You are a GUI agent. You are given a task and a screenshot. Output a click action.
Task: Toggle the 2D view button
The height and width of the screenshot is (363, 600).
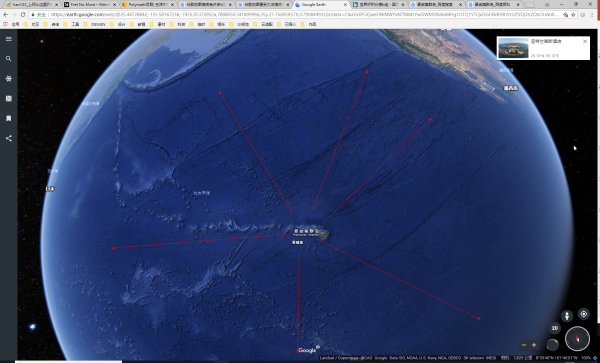click(x=555, y=328)
